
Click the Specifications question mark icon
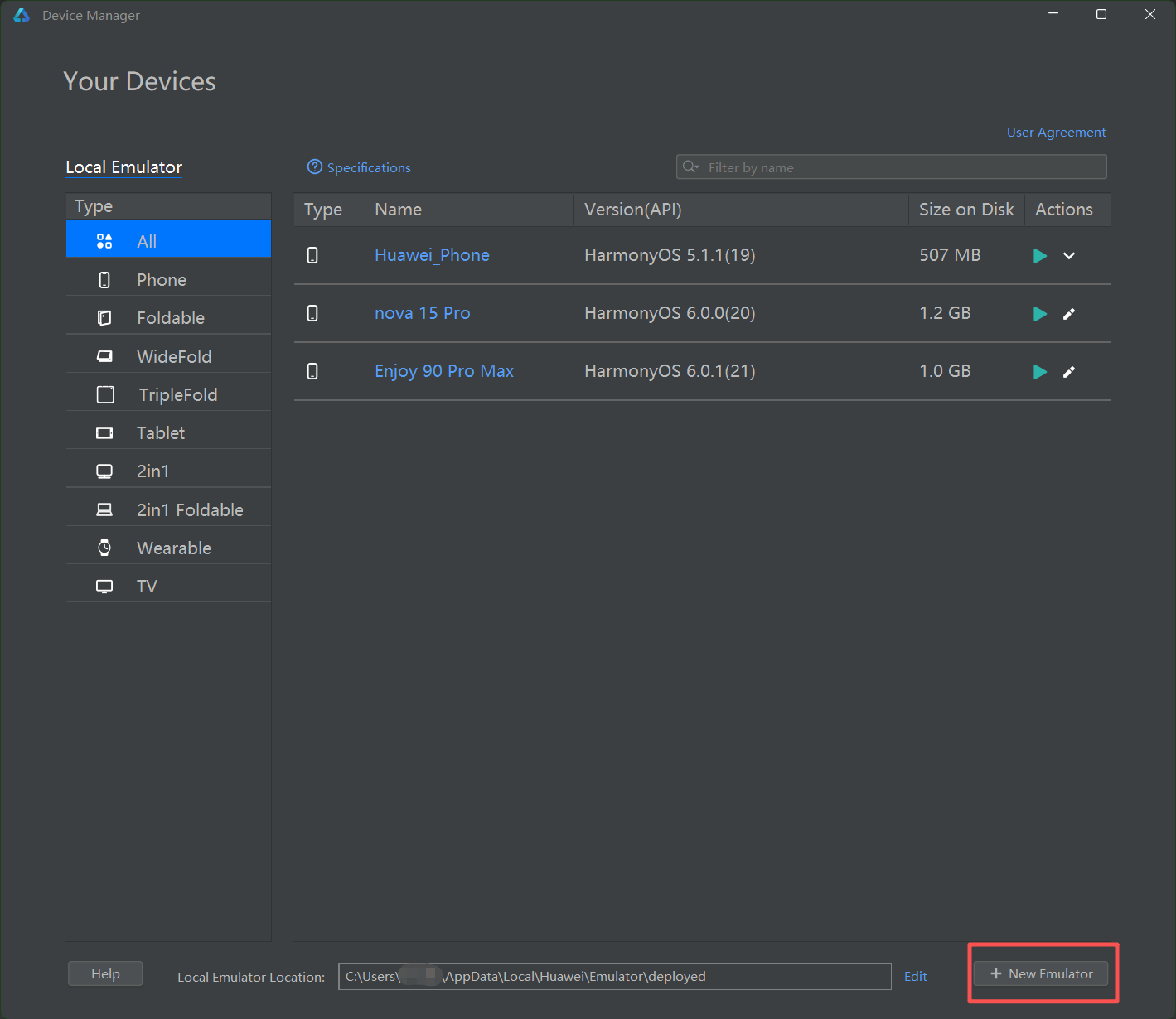[x=315, y=167]
